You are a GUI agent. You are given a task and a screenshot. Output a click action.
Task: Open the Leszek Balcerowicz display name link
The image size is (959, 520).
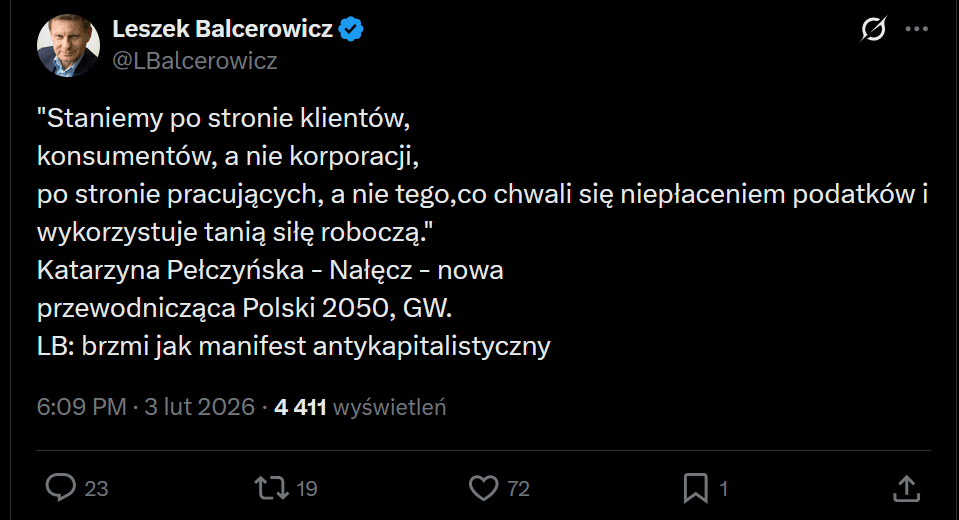(x=222, y=30)
